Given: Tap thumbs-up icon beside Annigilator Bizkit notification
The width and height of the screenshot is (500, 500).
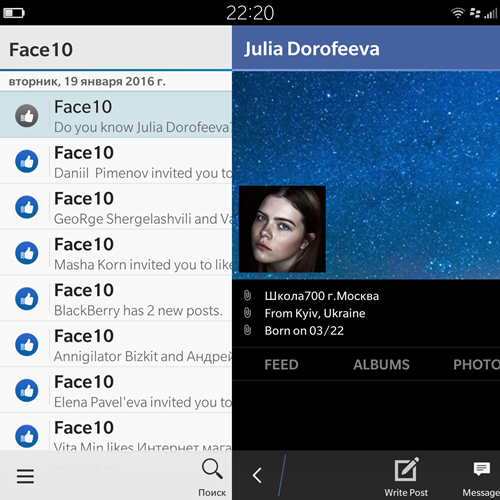Looking at the screenshot, I should (x=27, y=345).
